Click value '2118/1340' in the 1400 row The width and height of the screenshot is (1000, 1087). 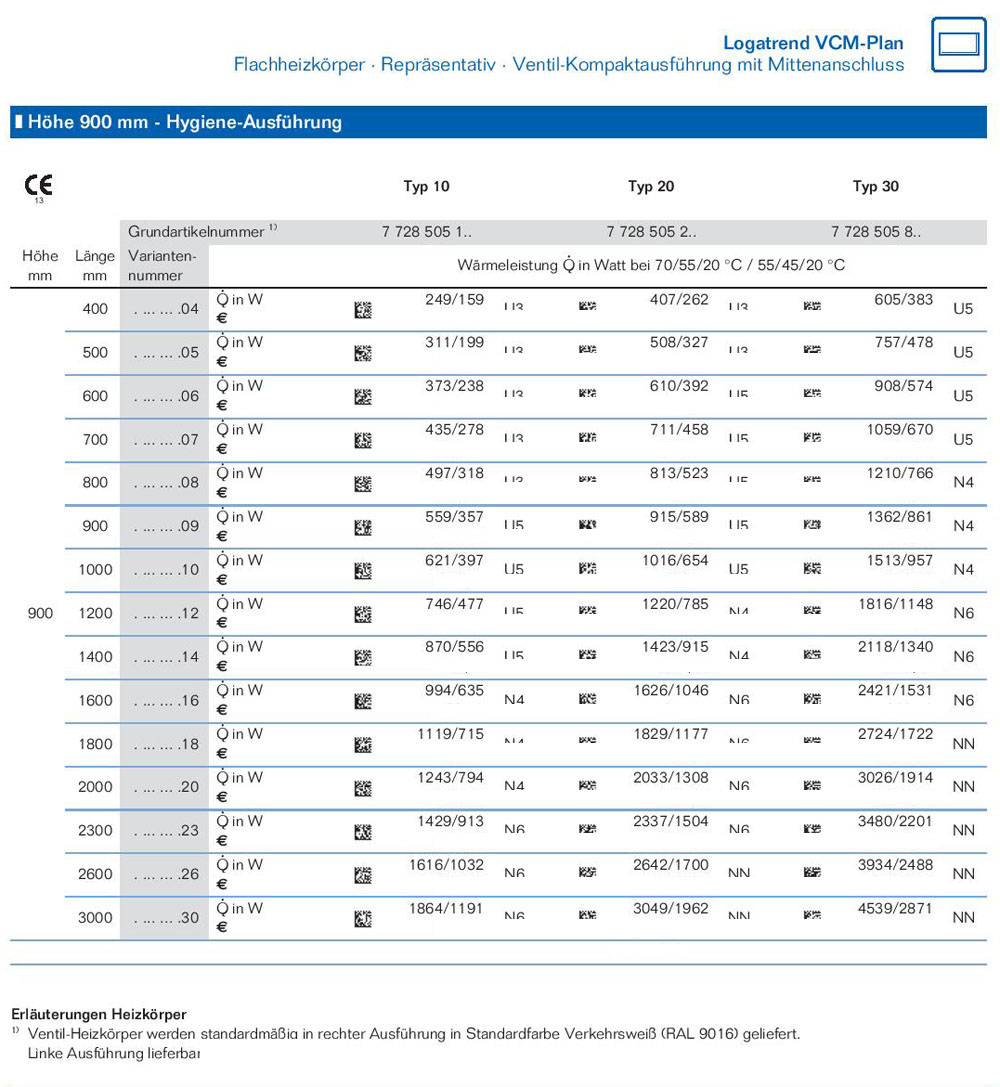(895, 647)
